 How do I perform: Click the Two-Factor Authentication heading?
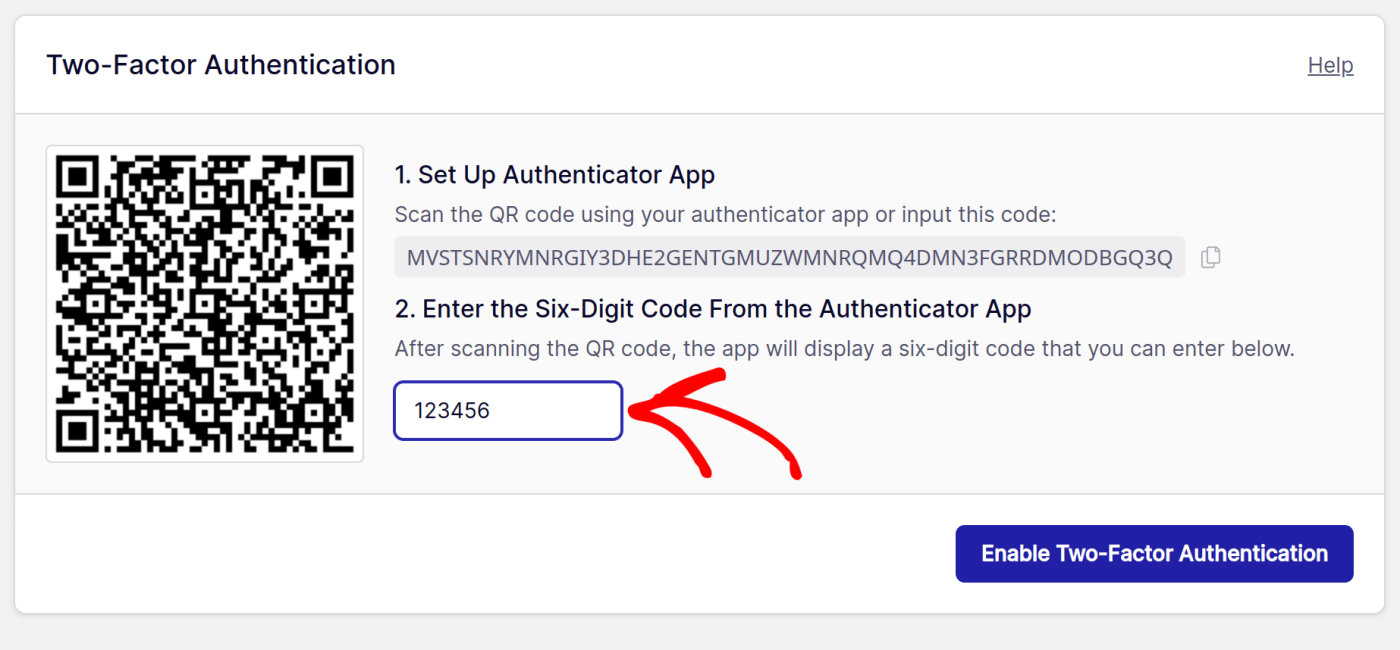click(x=220, y=64)
